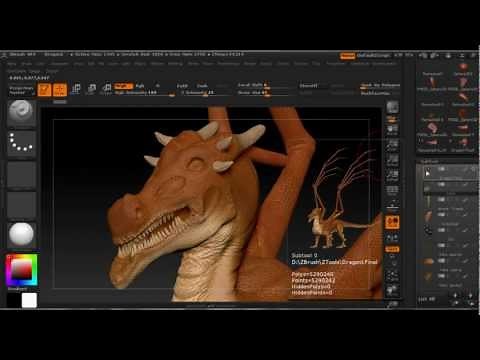The height and width of the screenshot is (360, 480).
Task: Open the Transform menu
Action: point(335,64)
